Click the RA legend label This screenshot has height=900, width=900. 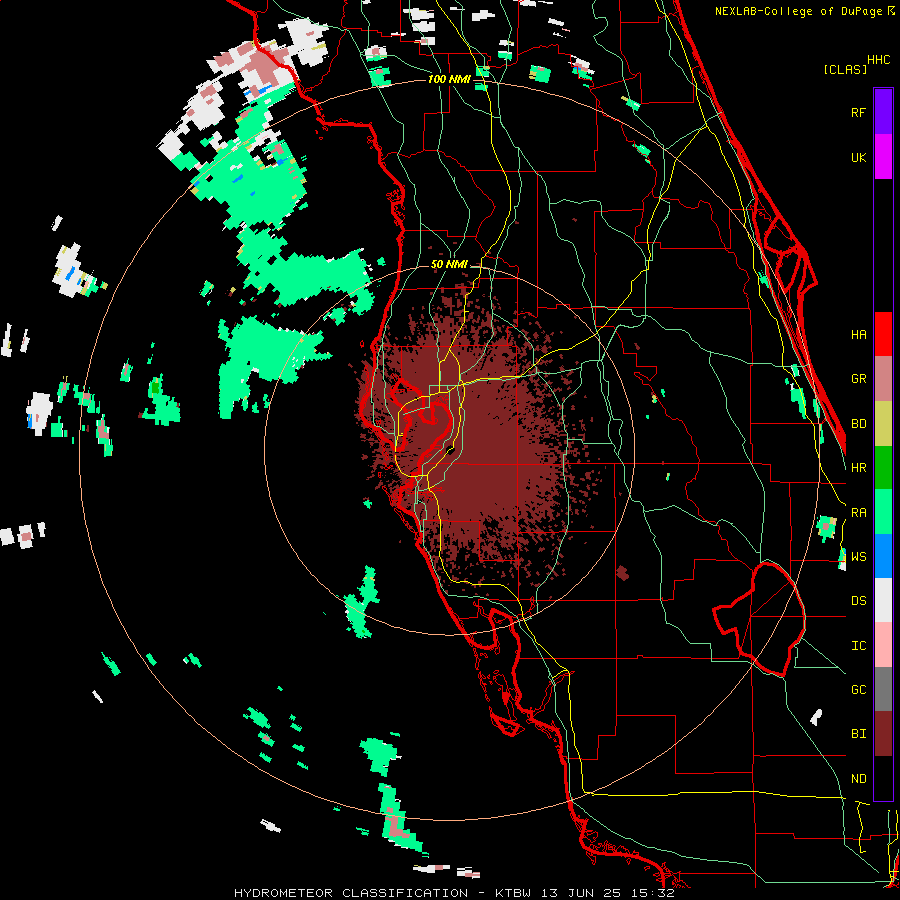click(858, 512)
